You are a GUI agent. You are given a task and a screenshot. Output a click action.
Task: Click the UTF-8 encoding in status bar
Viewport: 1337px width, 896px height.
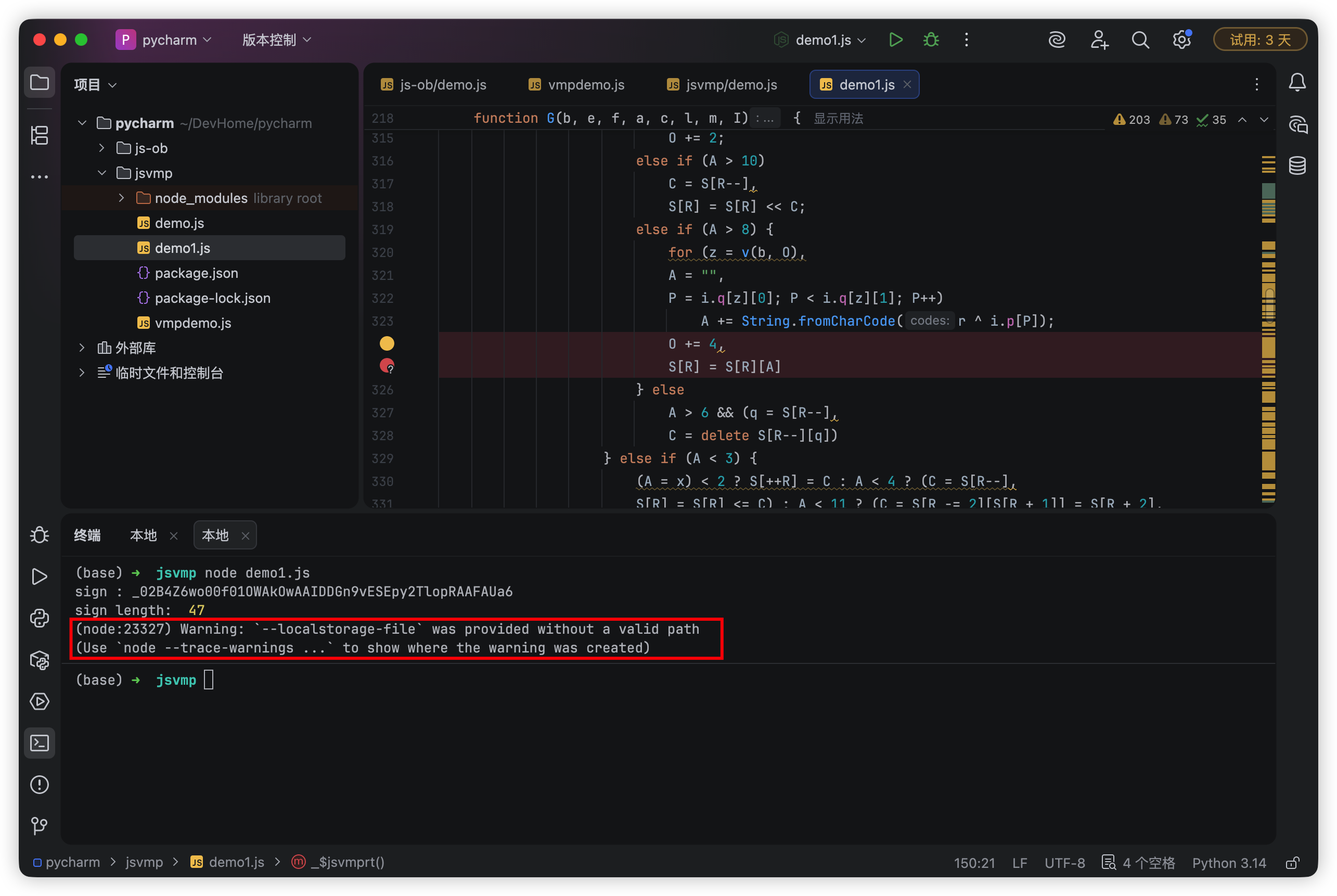pyautogui.click(x=1064, y=863)
